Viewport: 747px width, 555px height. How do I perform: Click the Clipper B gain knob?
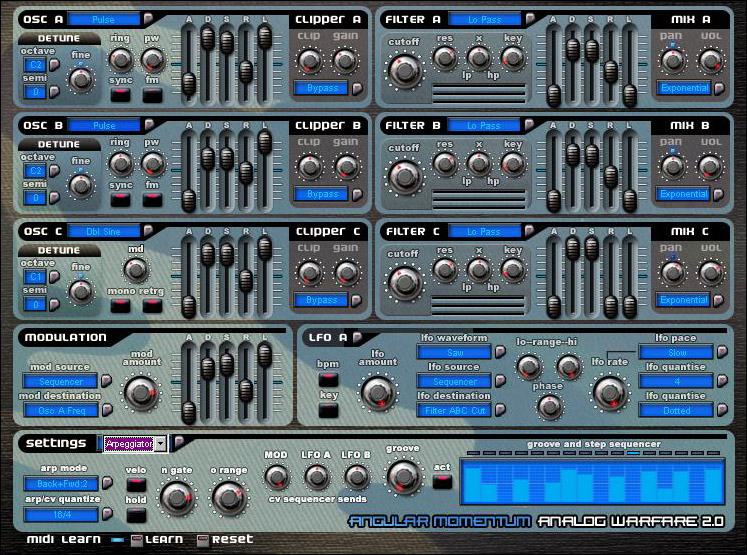pyautogui.click(x=345, y=166)
